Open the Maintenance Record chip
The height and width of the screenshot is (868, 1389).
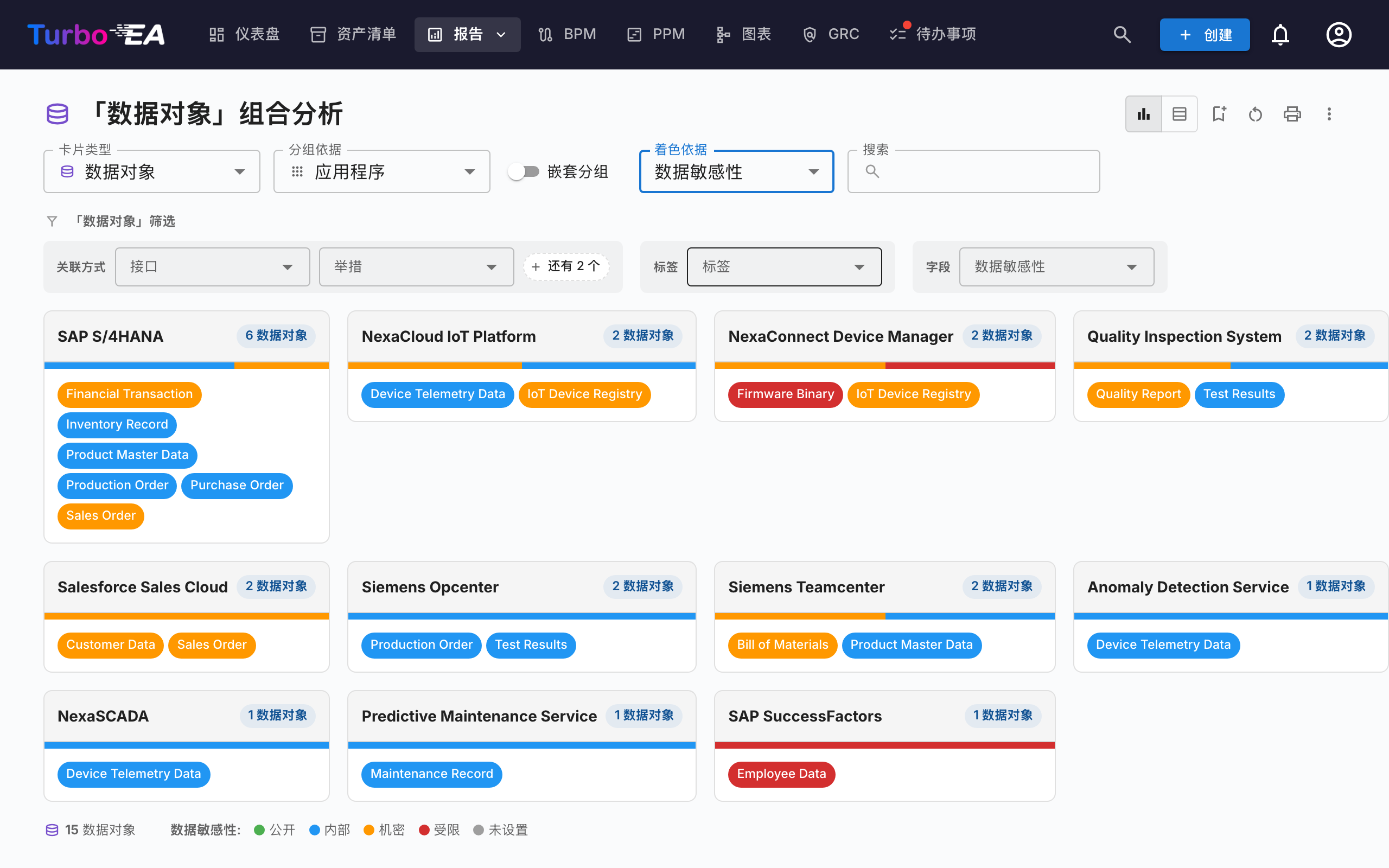(432, 774)
